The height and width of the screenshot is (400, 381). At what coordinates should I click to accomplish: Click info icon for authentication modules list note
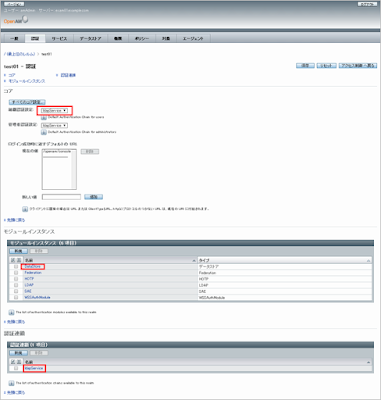pos(11,312)
